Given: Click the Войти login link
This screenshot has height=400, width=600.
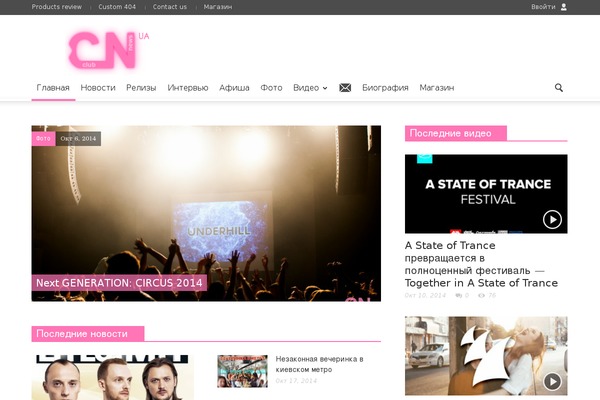Looking at the screenshot, I should (x=543, y=7).
